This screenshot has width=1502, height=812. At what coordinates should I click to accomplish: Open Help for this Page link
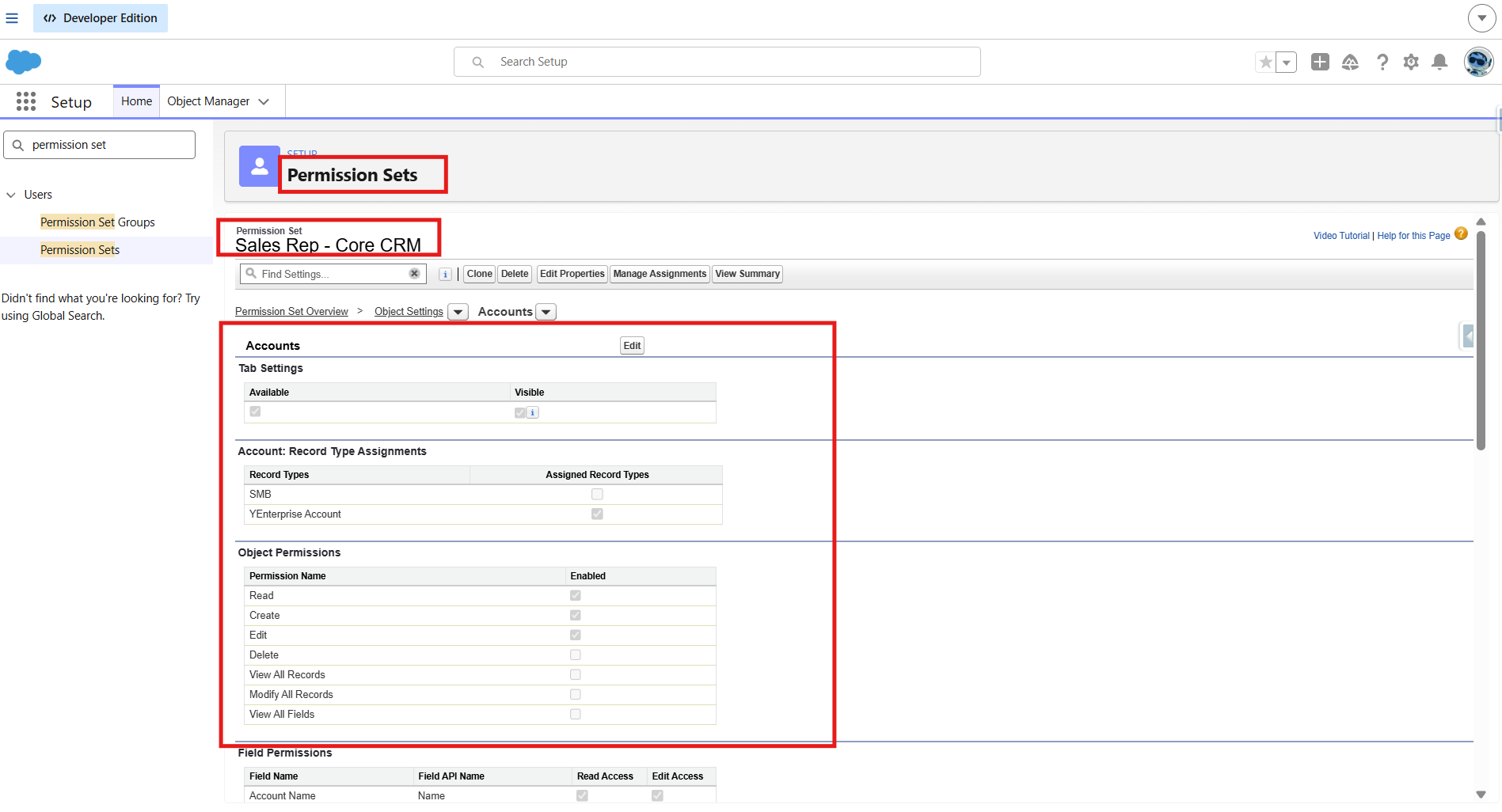click(x=1413, y=236)
